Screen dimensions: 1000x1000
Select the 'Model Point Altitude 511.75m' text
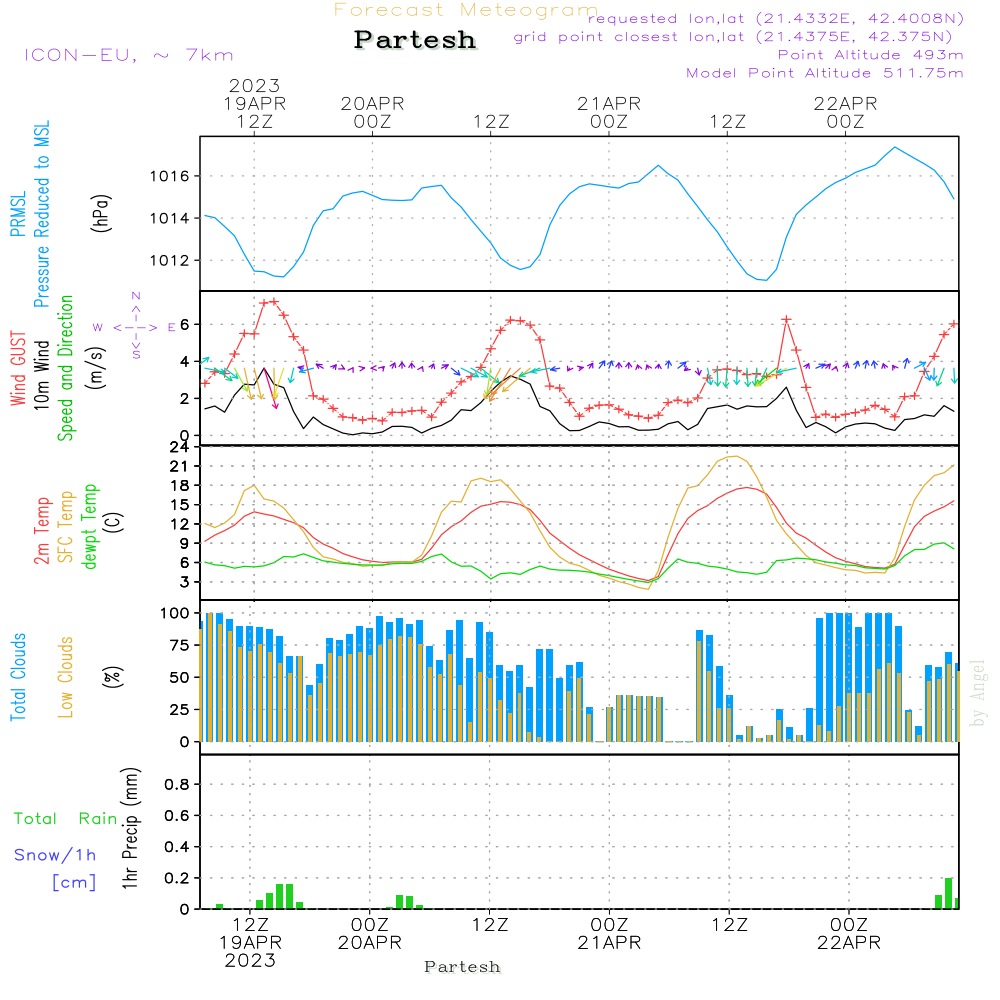pos(825,73)
